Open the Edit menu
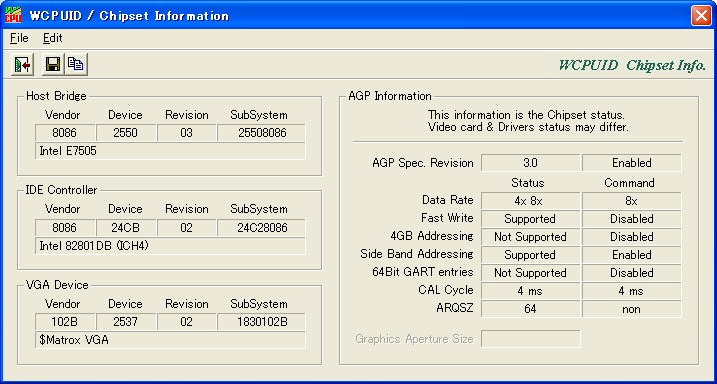717x384 pixels. 53,38
